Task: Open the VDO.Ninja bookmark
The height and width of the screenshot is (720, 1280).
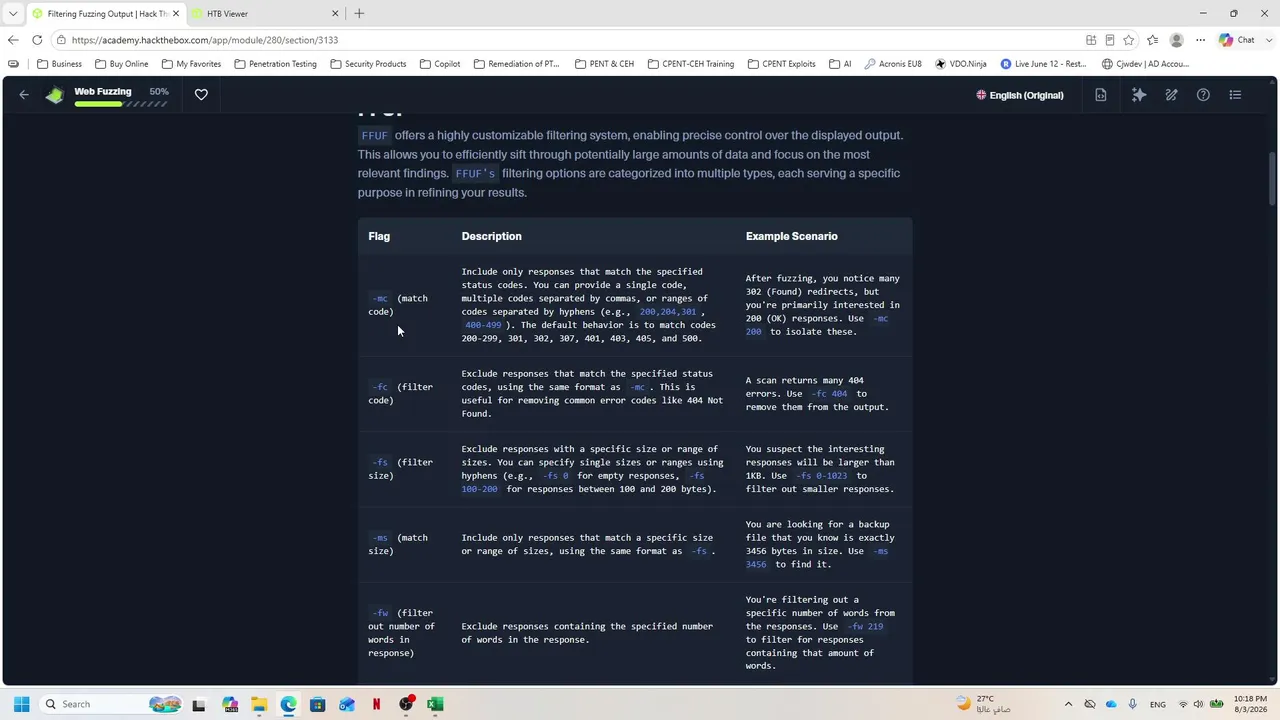Action: coord(961,64)
